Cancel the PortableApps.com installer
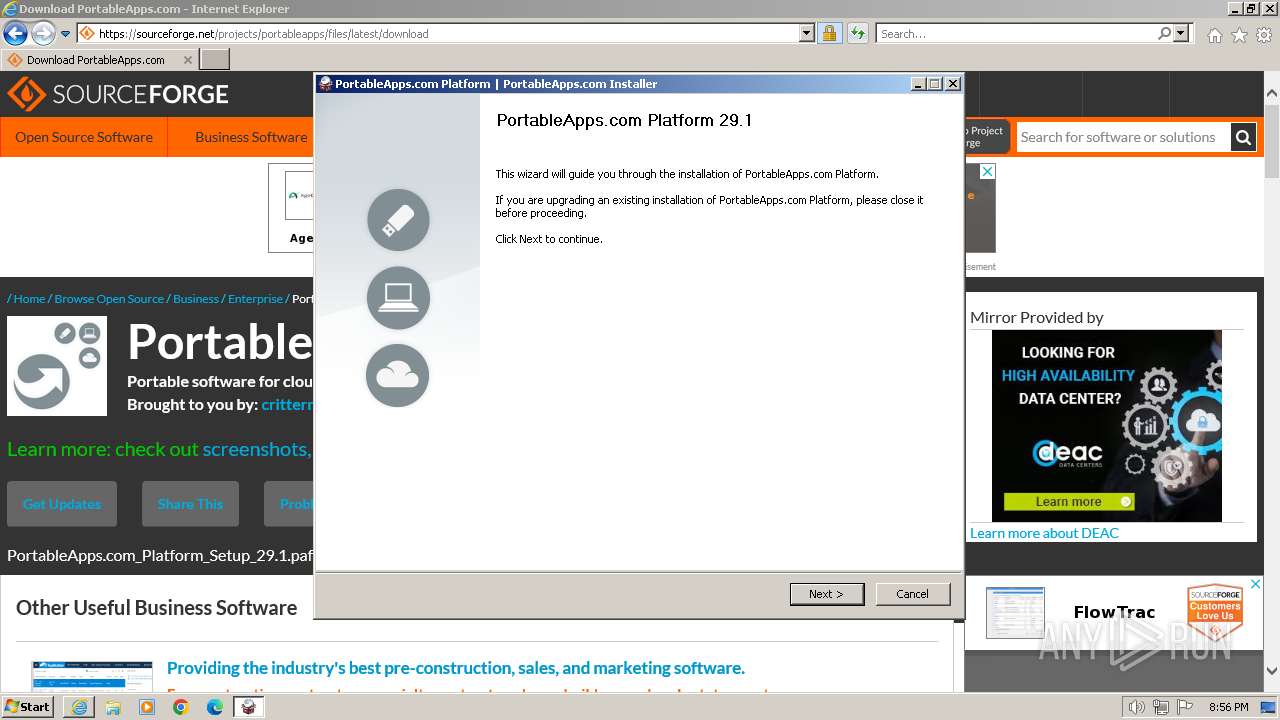 click(912, 594)
